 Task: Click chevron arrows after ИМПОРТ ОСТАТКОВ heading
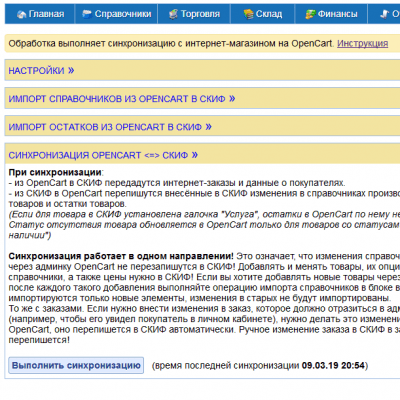point(208,127)
